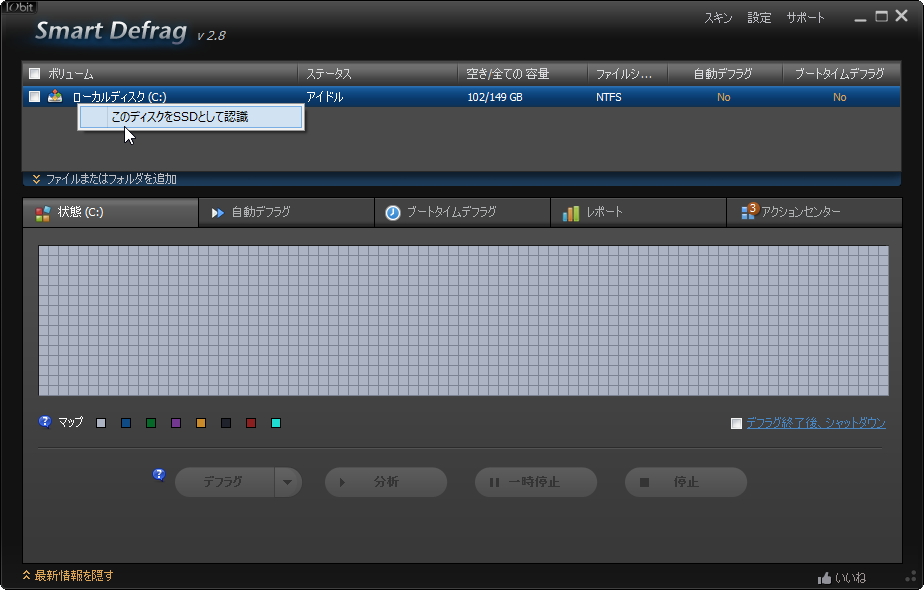Click the bar chart icon on the report tab
This screenshot has height=590, width=924.
click(x=570, y=213)
